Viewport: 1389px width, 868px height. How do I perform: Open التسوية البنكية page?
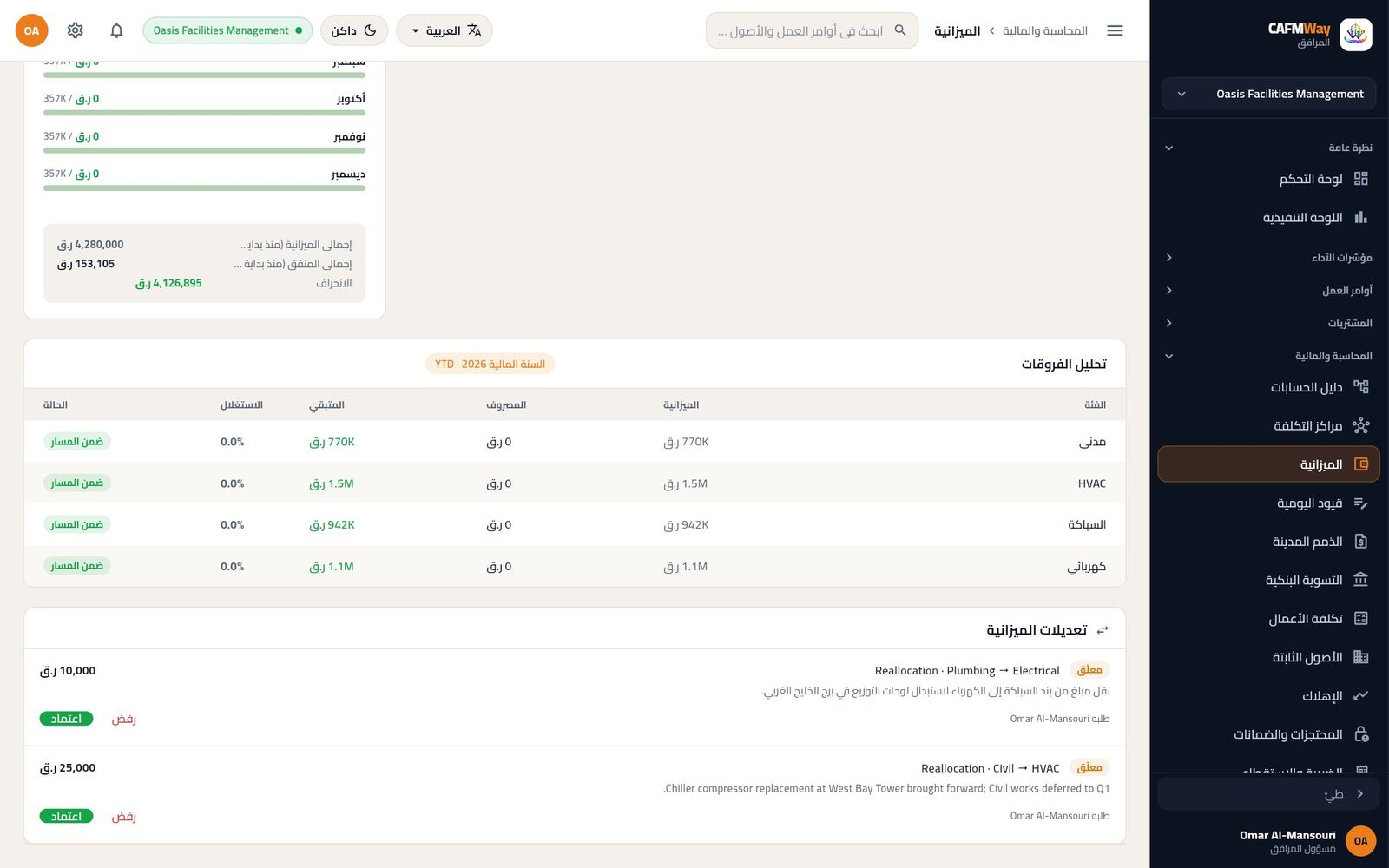click(x=1268, y=580)
